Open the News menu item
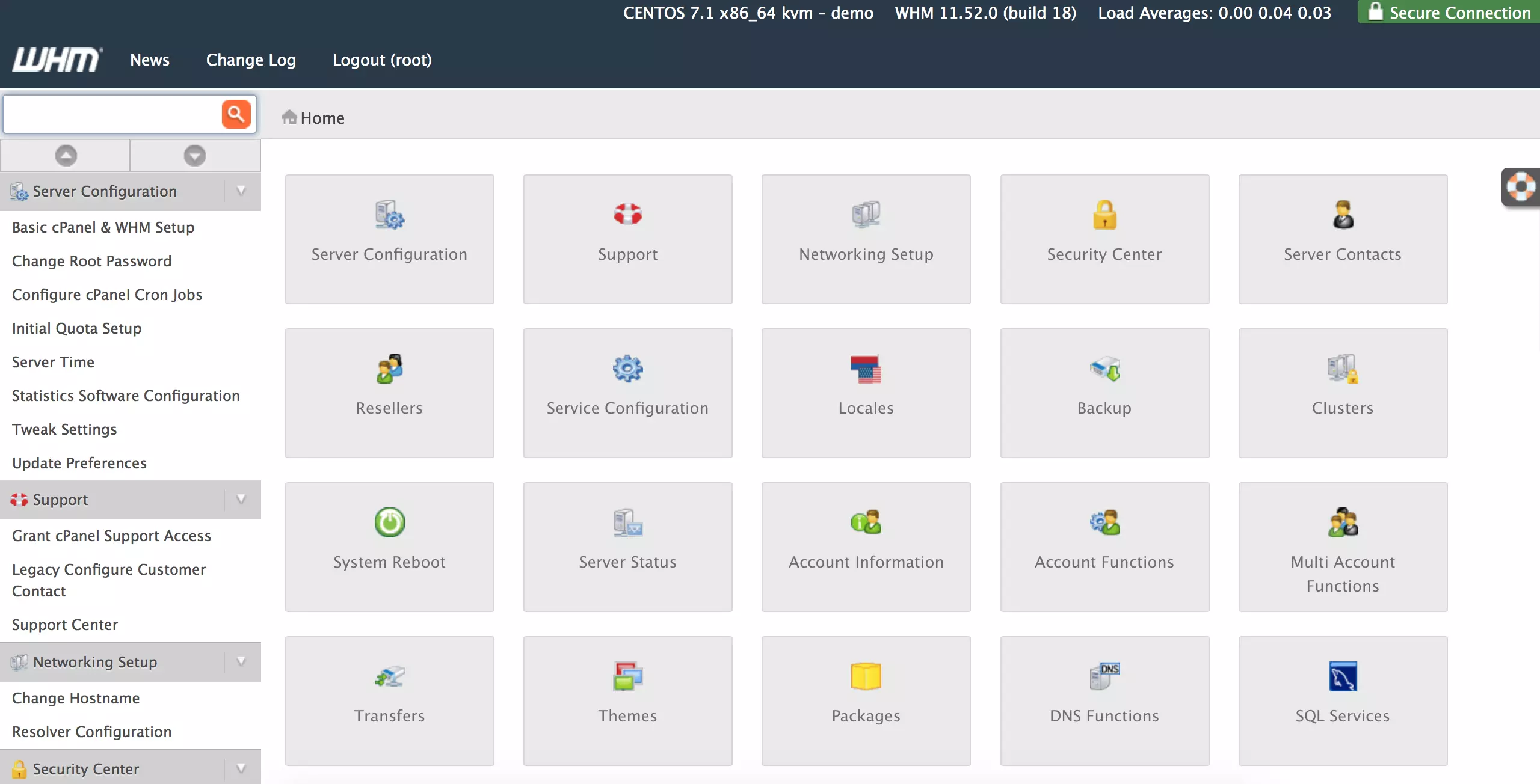This screenshot has width=1540, height=784. [150, 60]
